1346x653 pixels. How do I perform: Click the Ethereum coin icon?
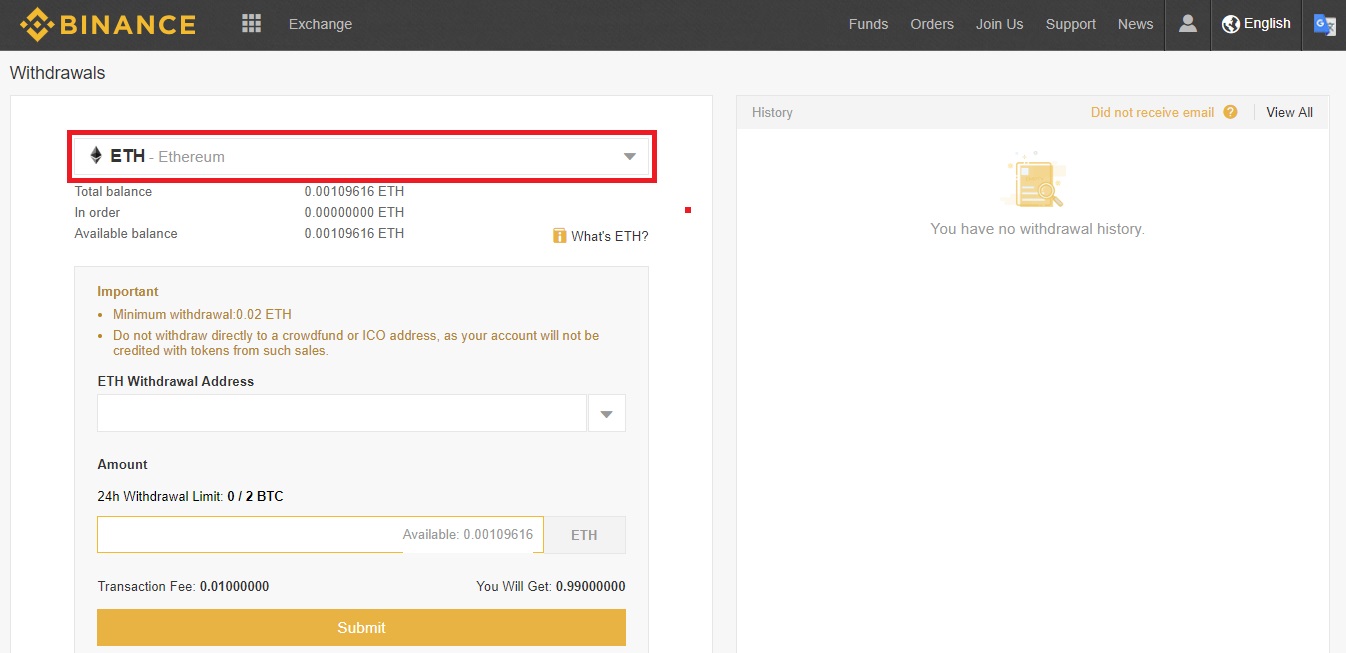coord(96,156)
